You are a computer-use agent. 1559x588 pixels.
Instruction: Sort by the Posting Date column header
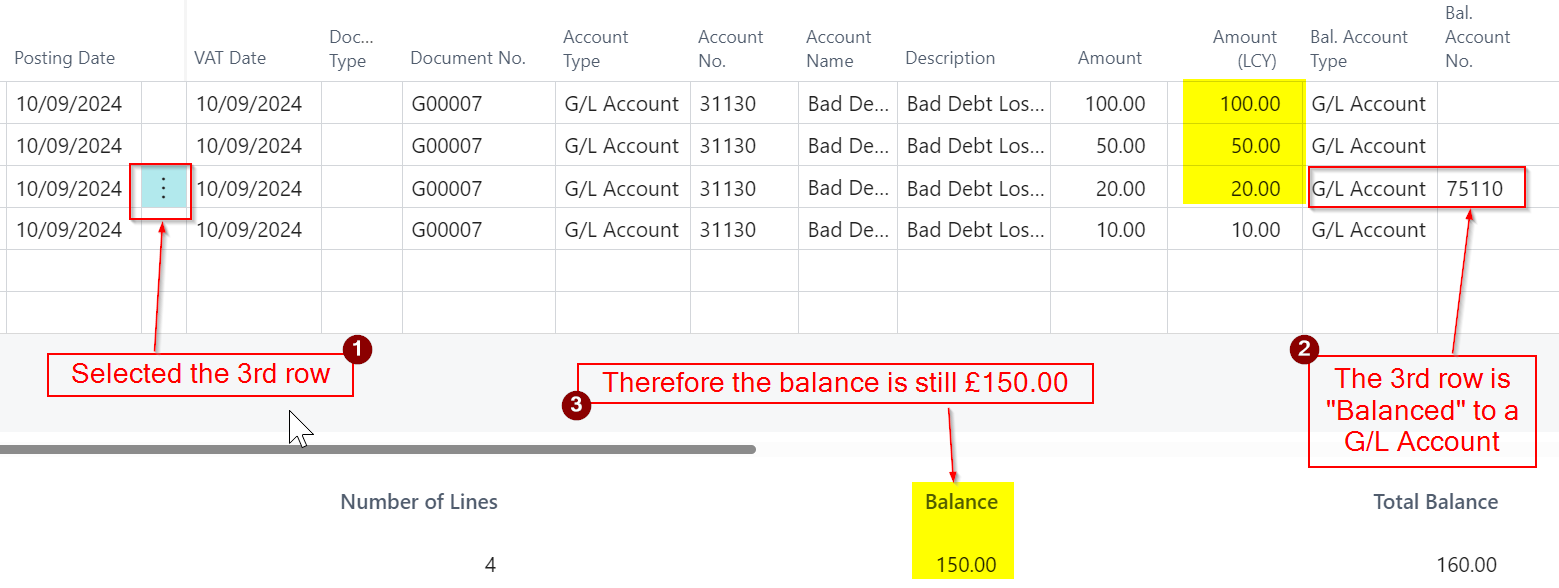point(65,58)
